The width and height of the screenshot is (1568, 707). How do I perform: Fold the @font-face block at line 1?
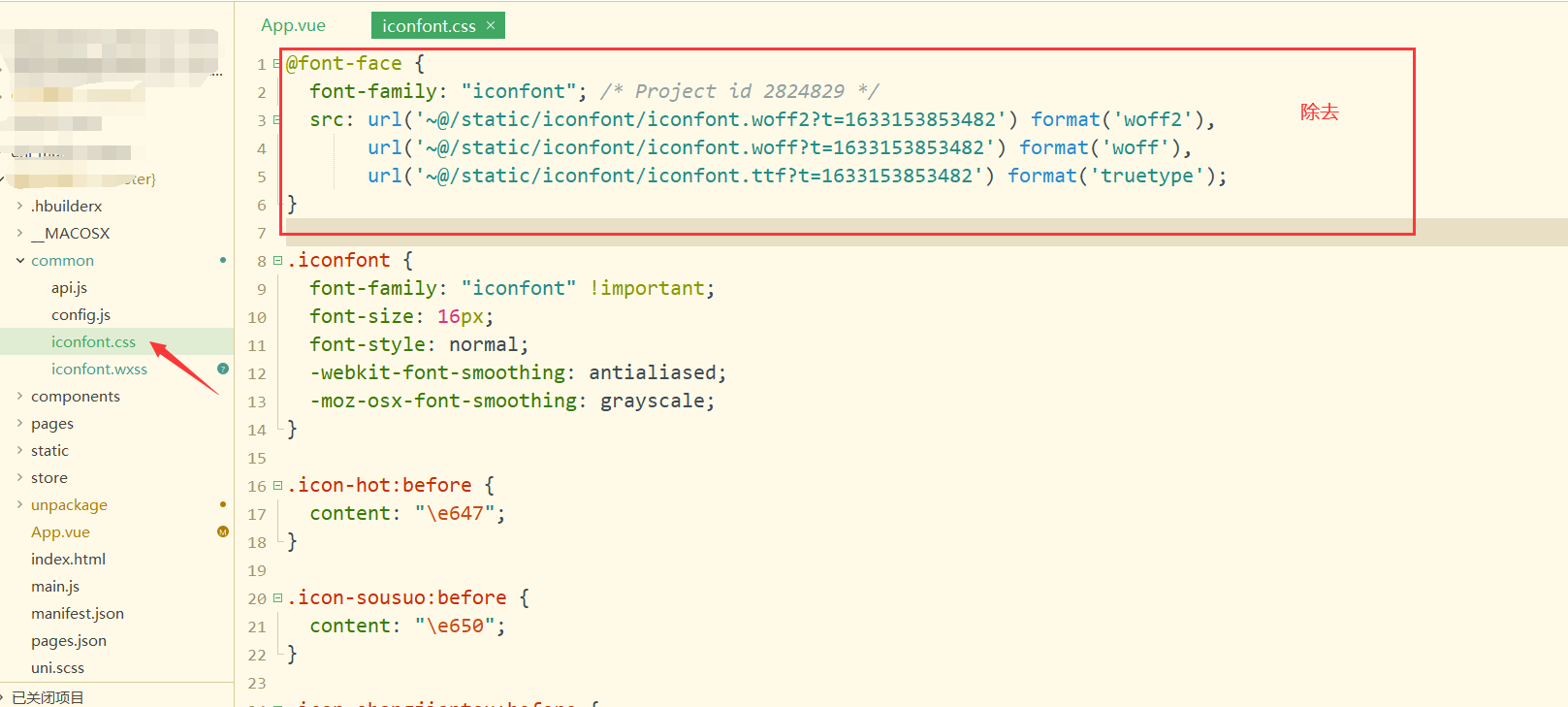277,64
